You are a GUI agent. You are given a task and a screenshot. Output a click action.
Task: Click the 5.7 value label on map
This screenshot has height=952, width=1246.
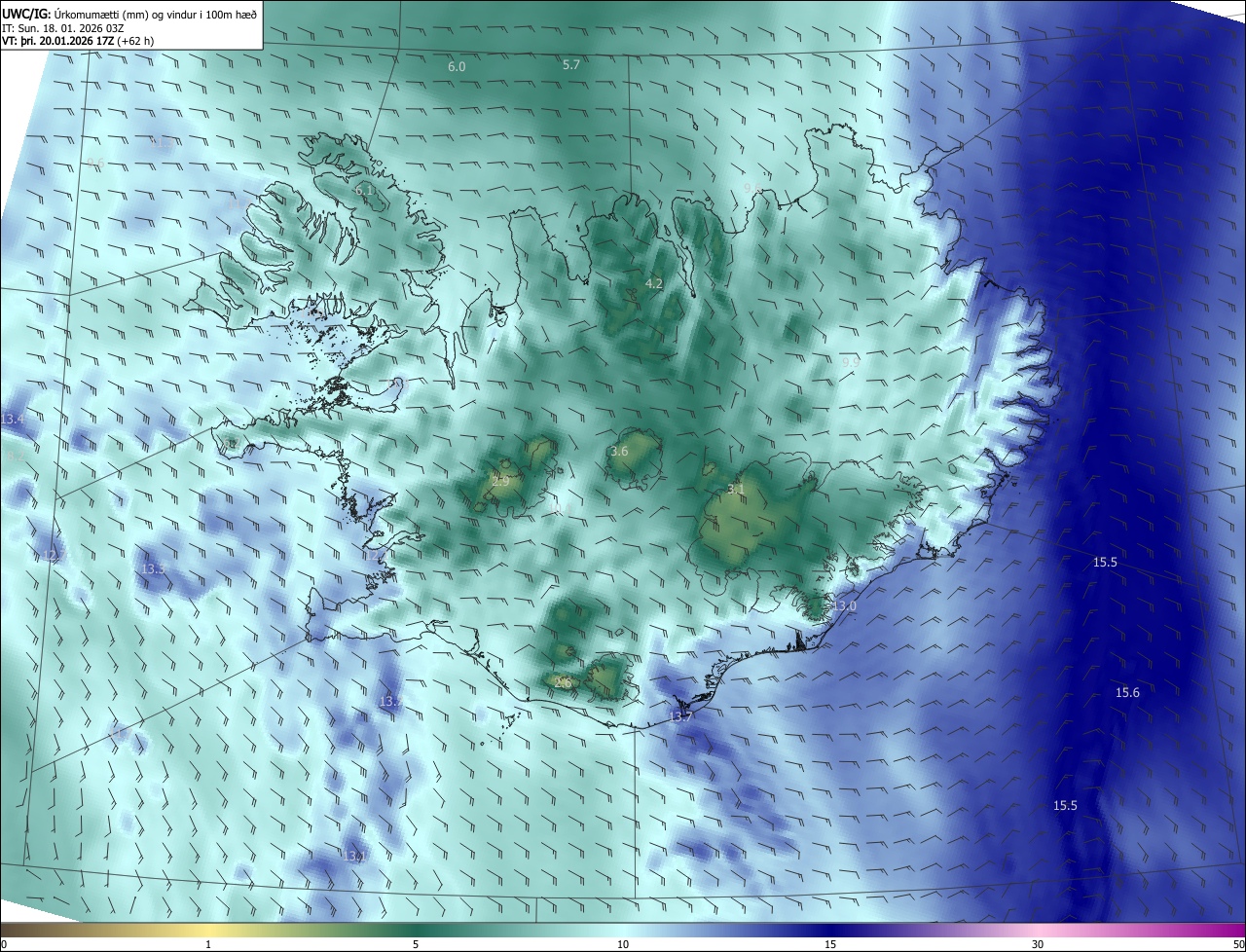coord(571,65)
